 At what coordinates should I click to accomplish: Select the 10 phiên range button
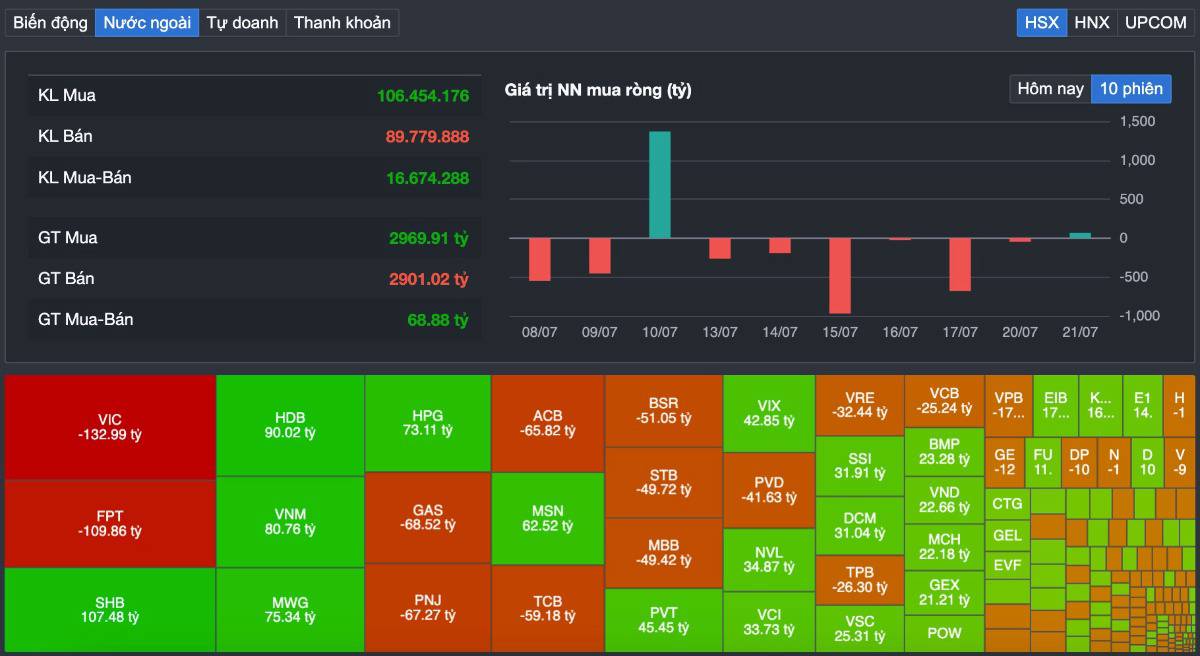1131,89
